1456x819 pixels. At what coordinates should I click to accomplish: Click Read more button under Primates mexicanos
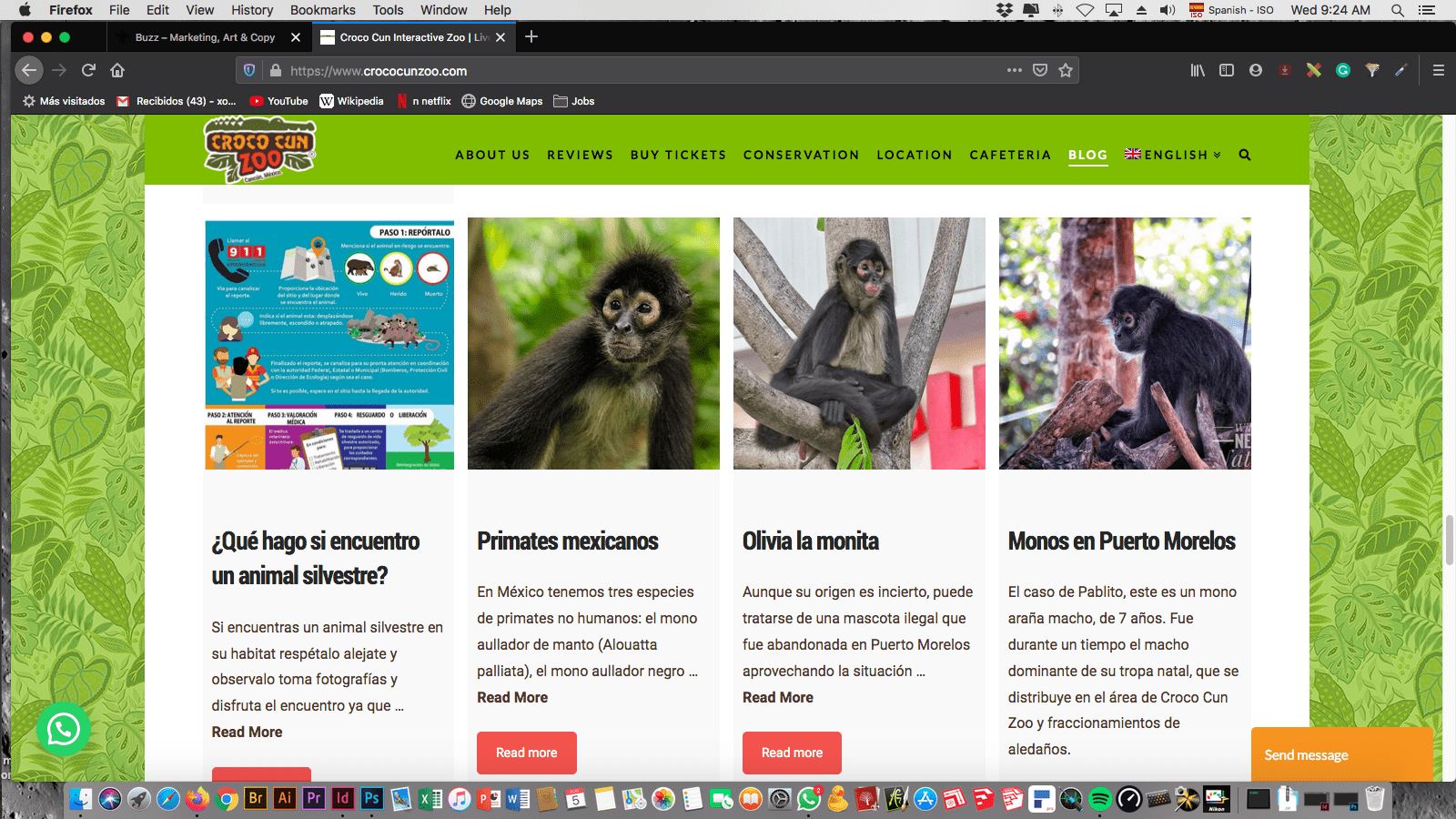click(526, 753)
